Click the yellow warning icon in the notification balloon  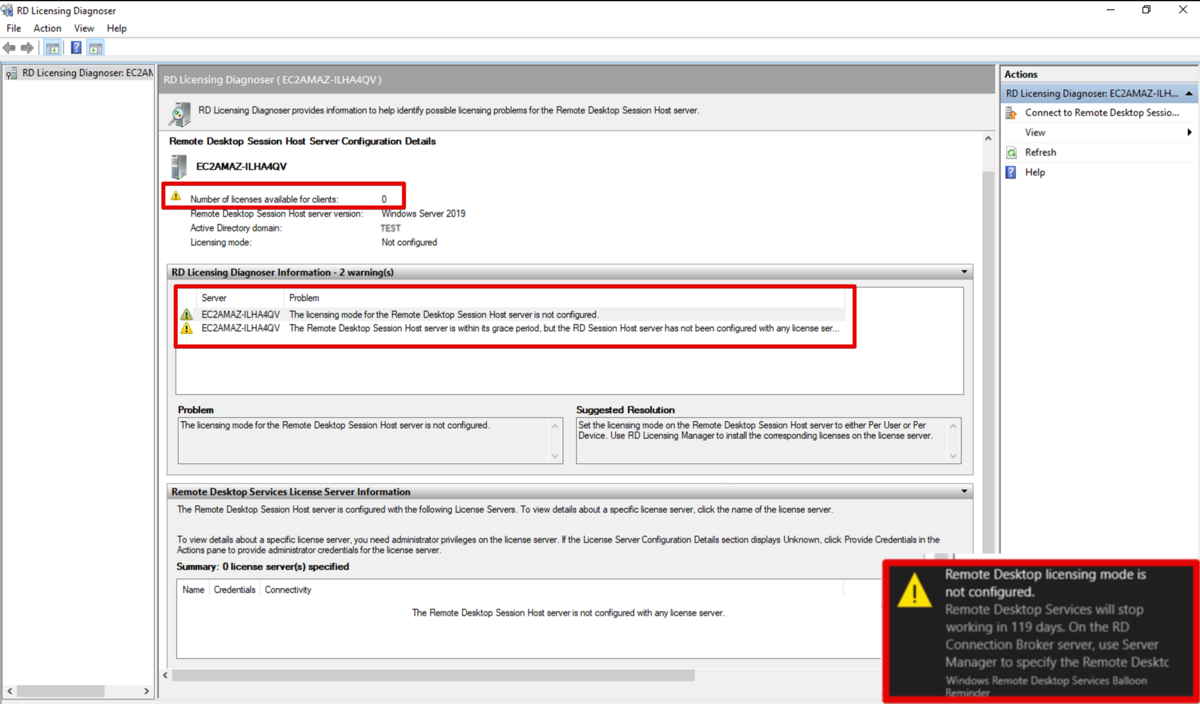[914, 592]
